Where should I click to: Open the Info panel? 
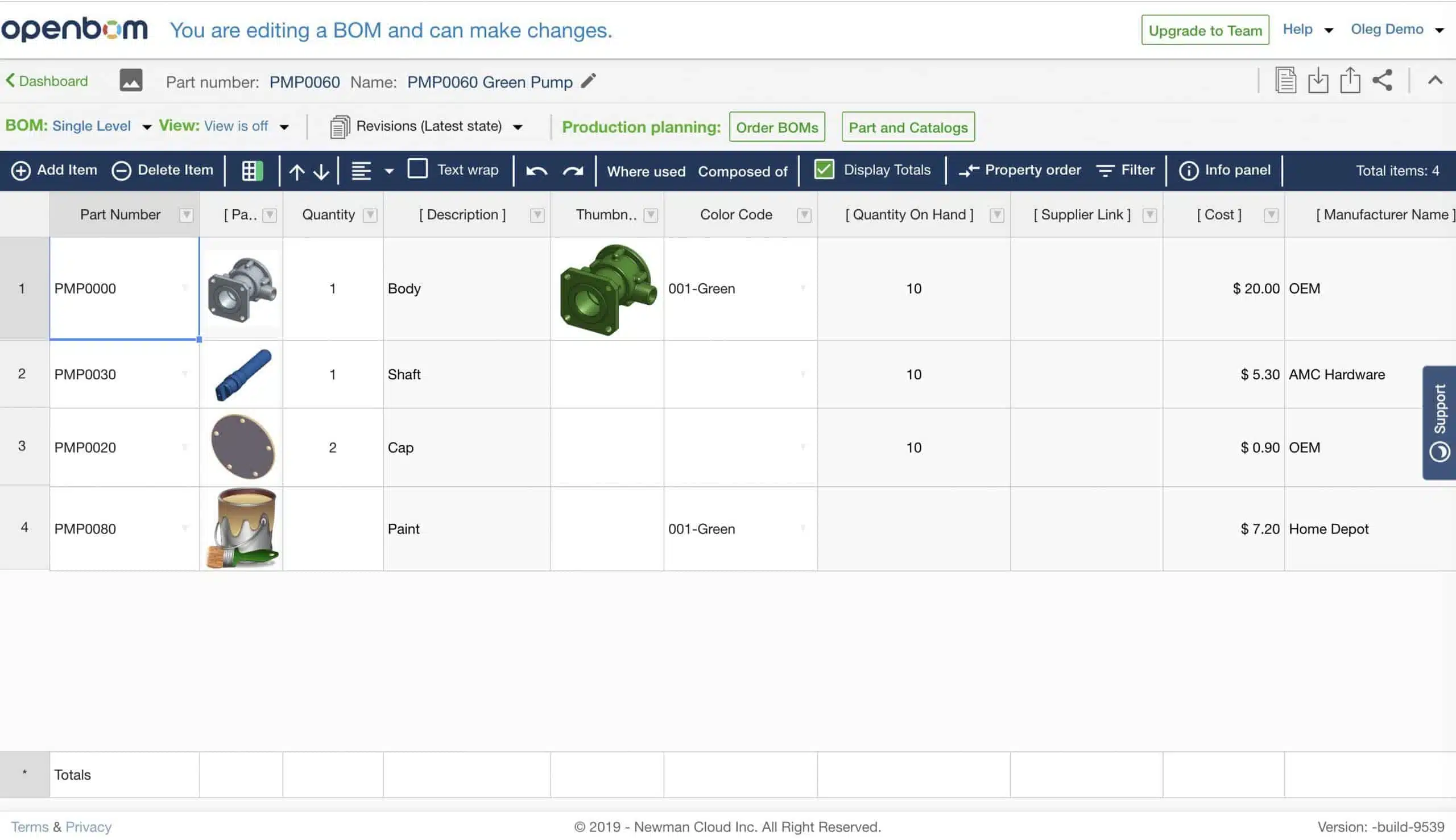coord(1224,170)
